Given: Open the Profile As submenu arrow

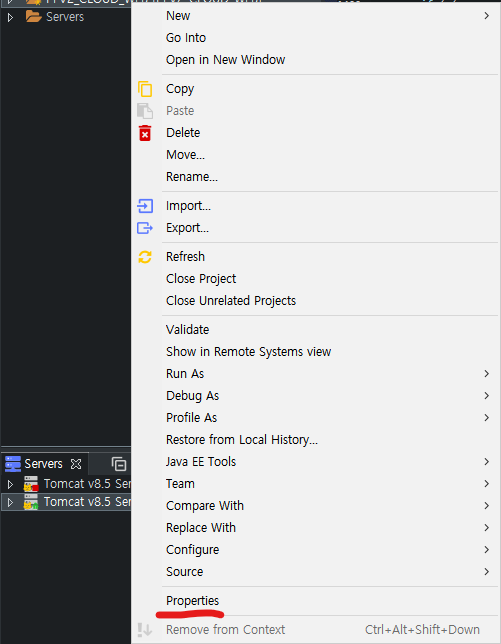Looking at the screenshot, I should pos(487,418).
